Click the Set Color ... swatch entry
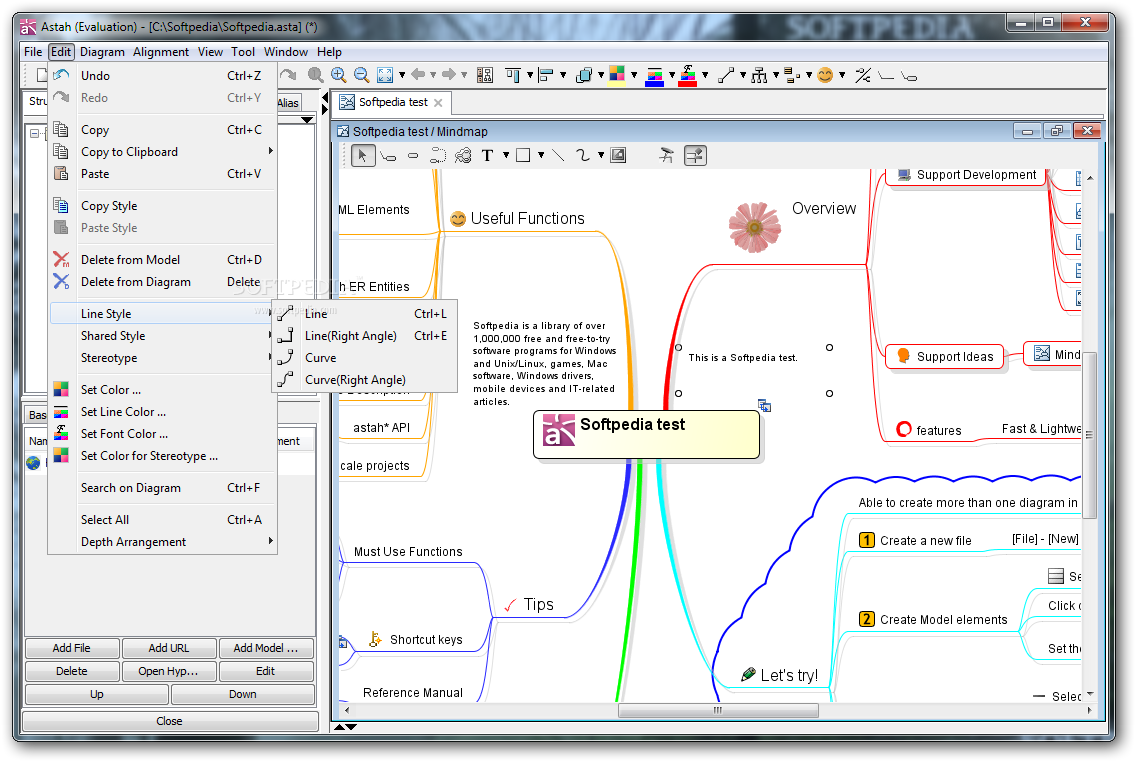 point(164,390)
